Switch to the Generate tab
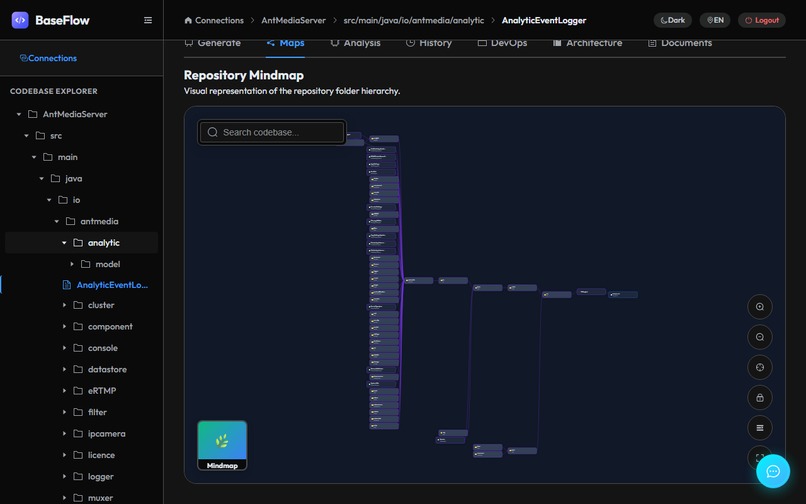Screen dimensions: 806x504 213,43
